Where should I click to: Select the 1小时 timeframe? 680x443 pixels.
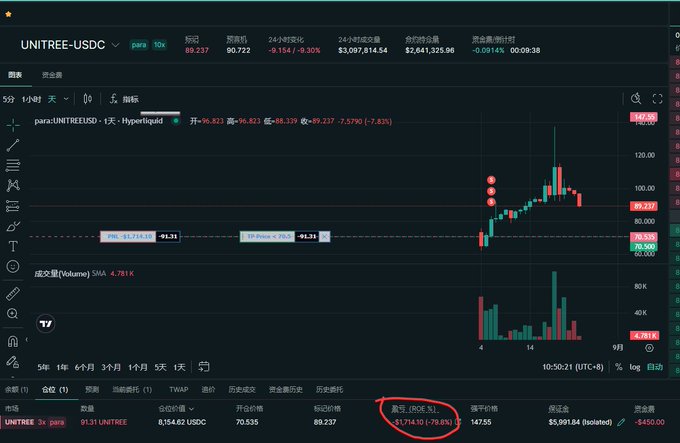point(31,99)
